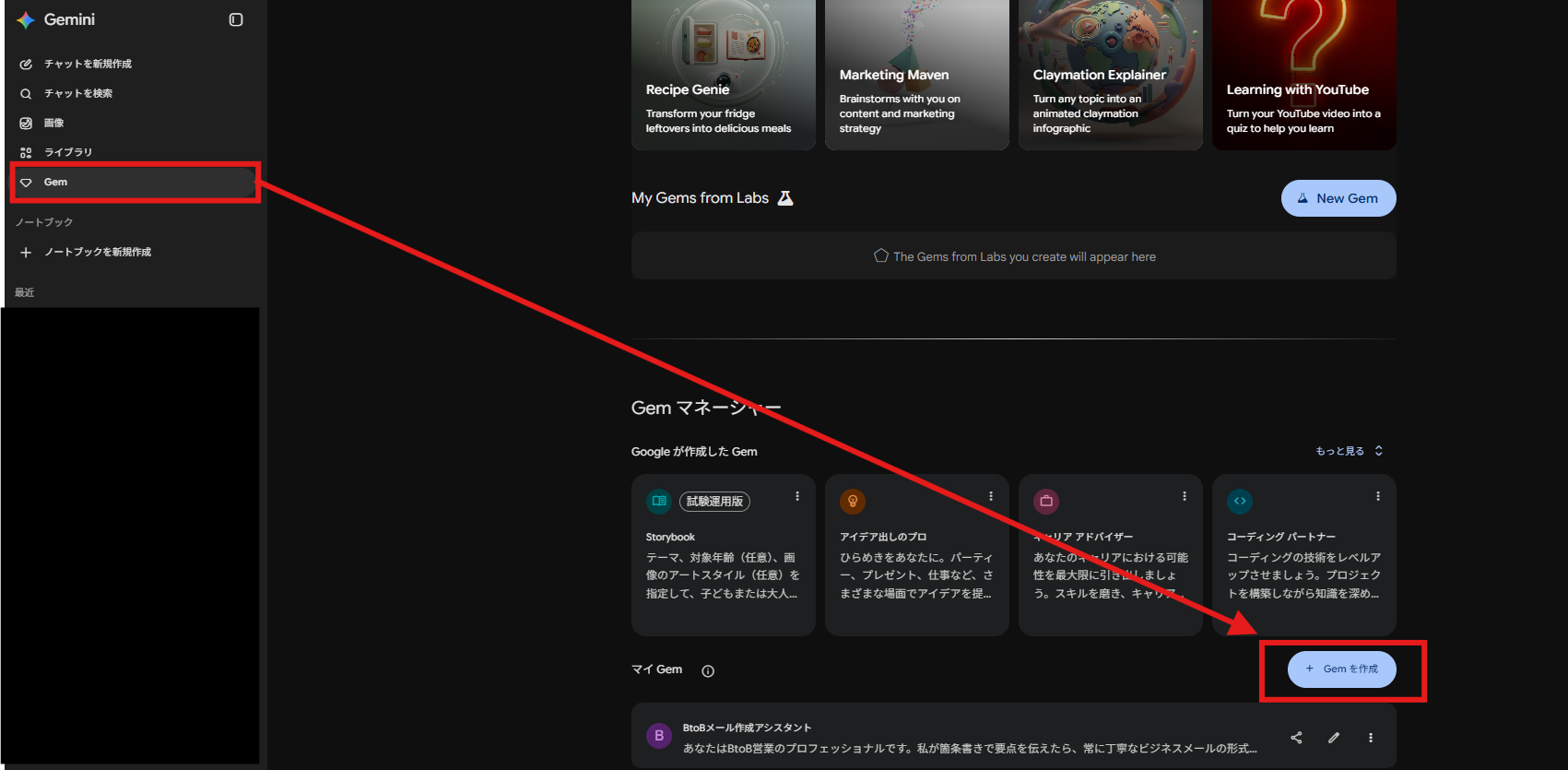The width and height of the screenshot is (1568, 770).
Task: Click the lightbulb icon on アイデア出しのプロ
Action: point(853,501)
